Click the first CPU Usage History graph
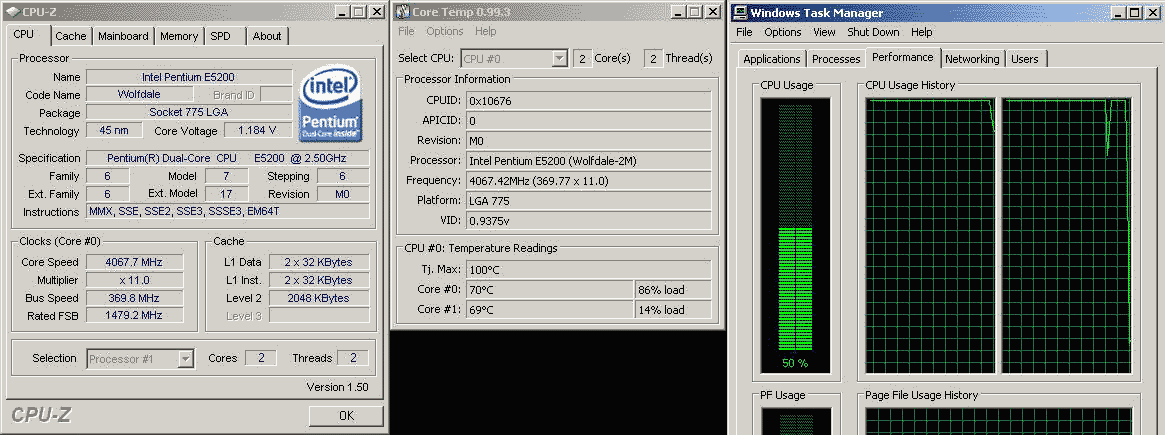This screenshot has width=1165, height=435. point(932,235)
